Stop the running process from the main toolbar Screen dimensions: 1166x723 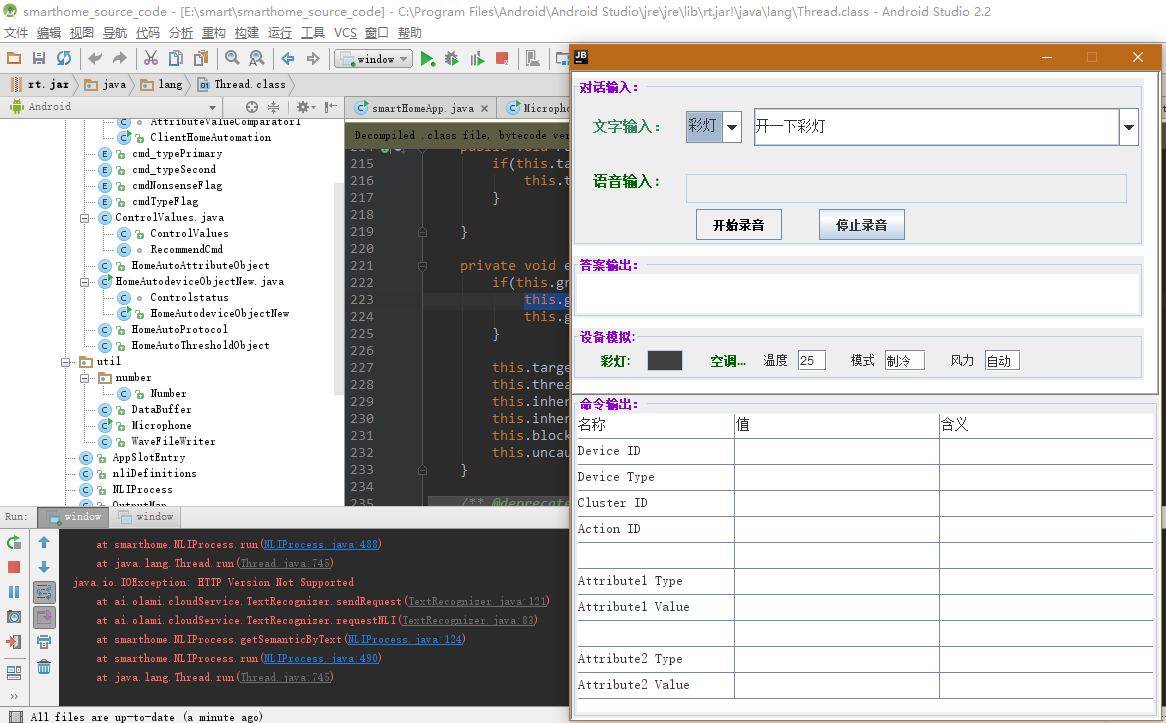click(x=502, y=59)
